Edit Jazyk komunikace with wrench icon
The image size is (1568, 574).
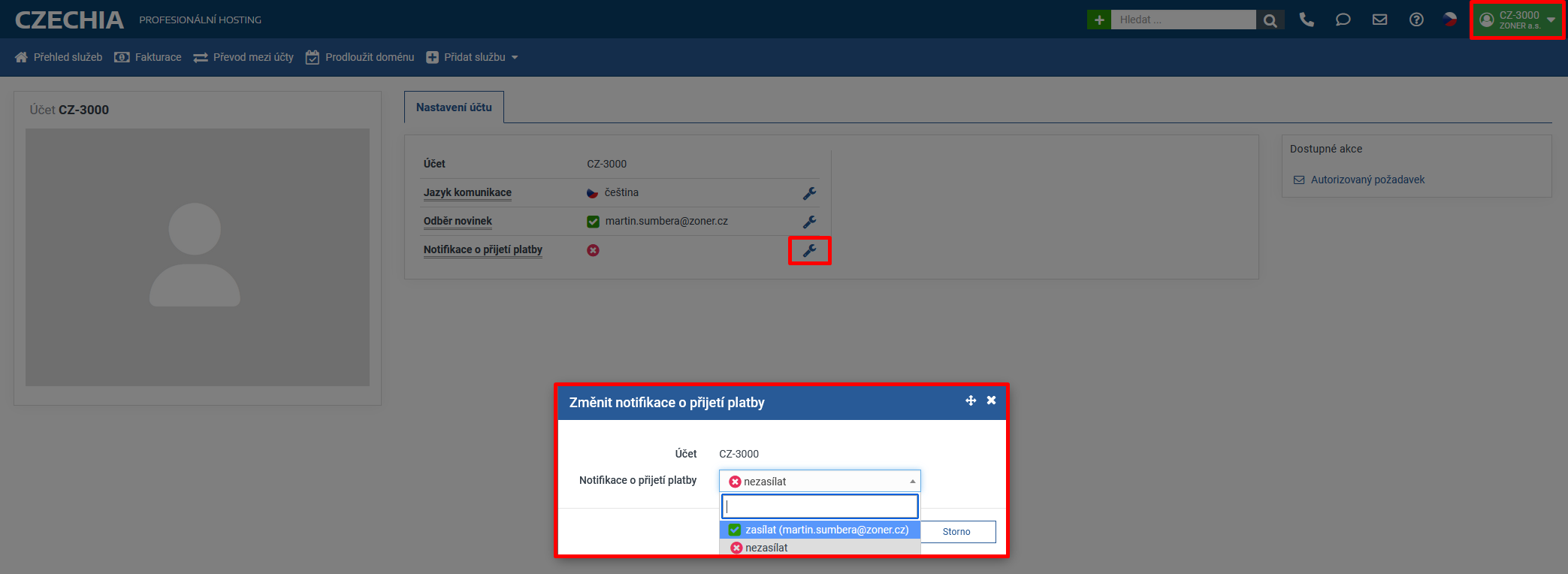tap(809, 193)
